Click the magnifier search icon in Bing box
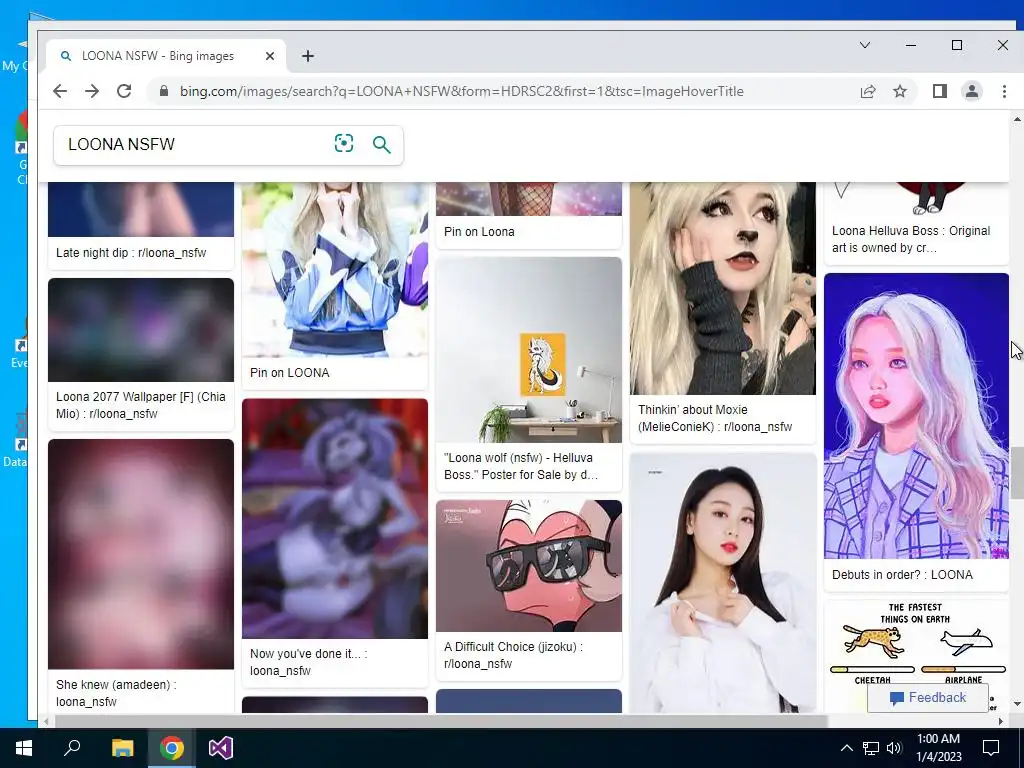 click(x=381, y=144)
